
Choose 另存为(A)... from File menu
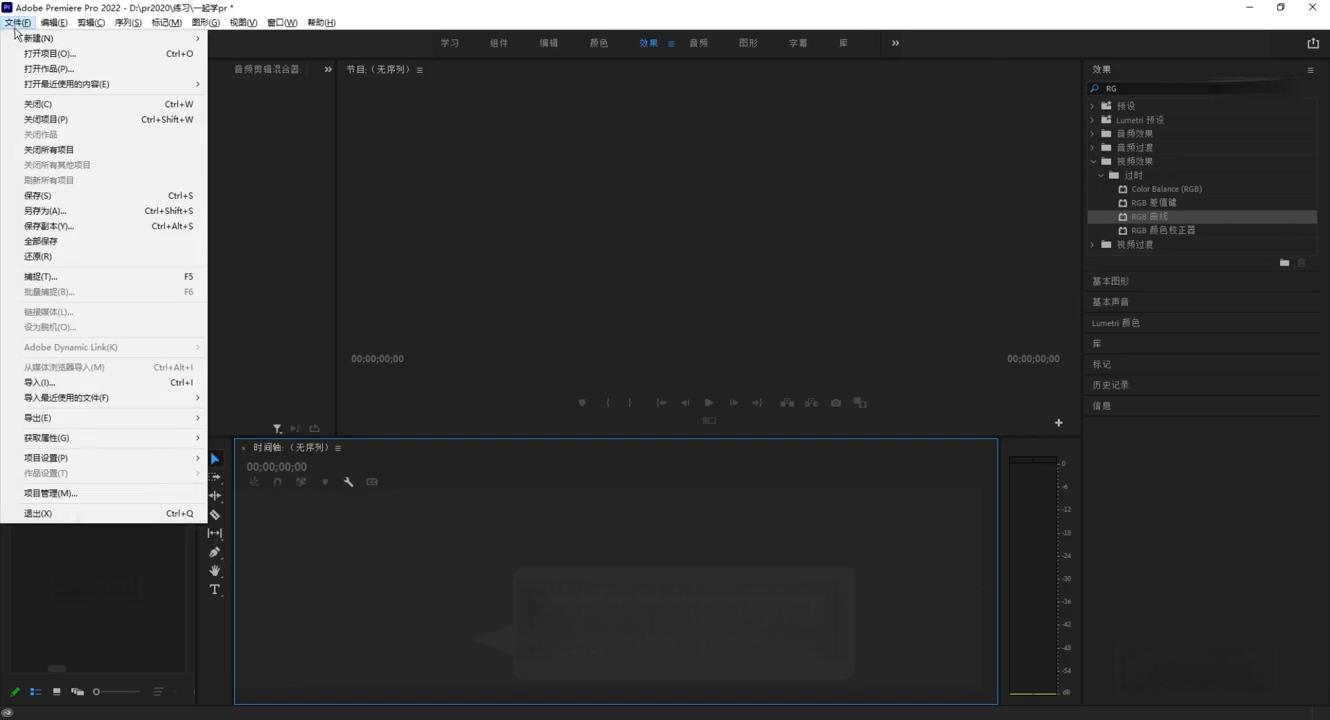(45, 211)
